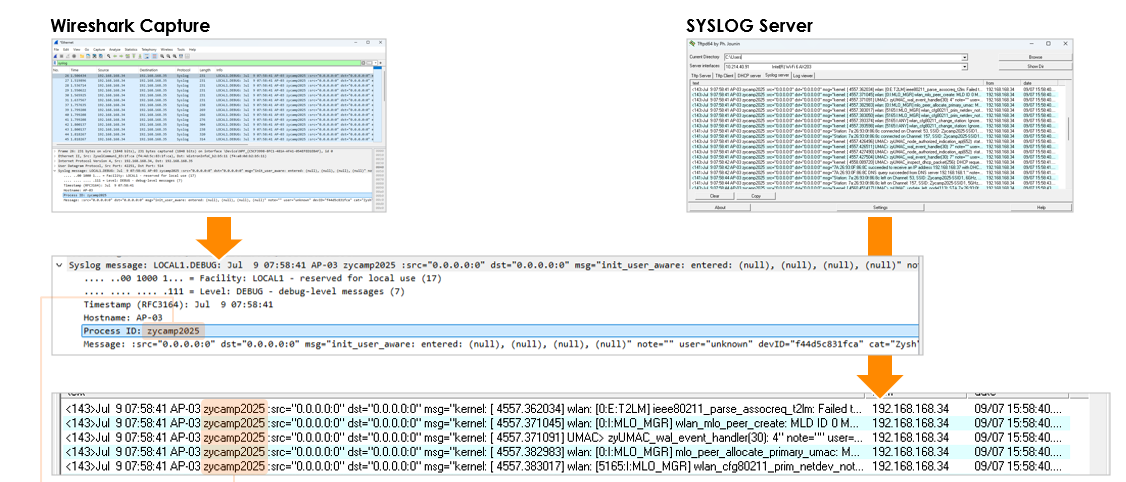This screenshot has height=482, width=1126.
Task: Click Wireshark's go forward arrow icon
Action: click(x=121, y=56)
